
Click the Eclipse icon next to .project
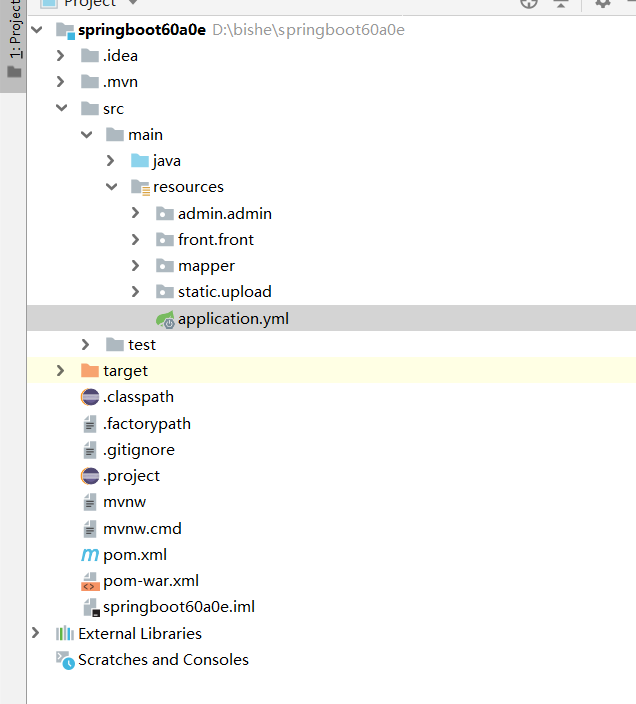[90, 476]
